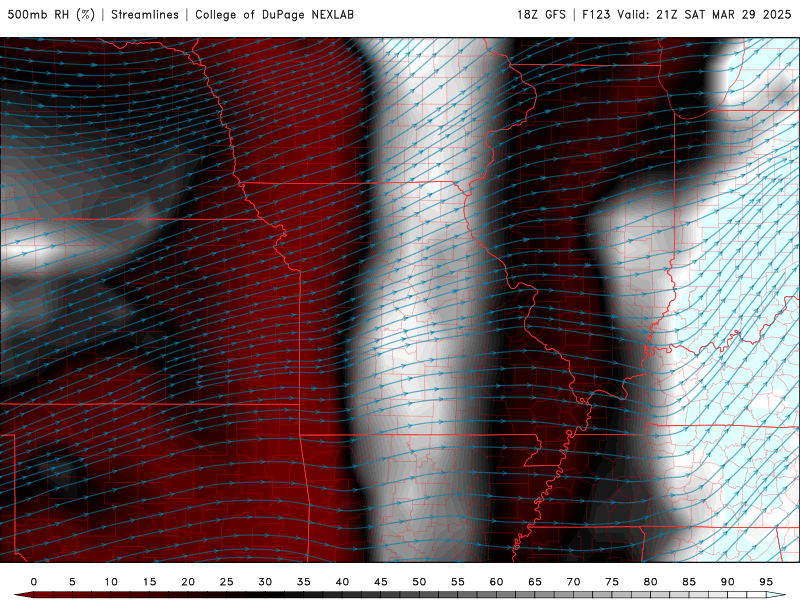Choose the '70' legend number

point(573,582)
